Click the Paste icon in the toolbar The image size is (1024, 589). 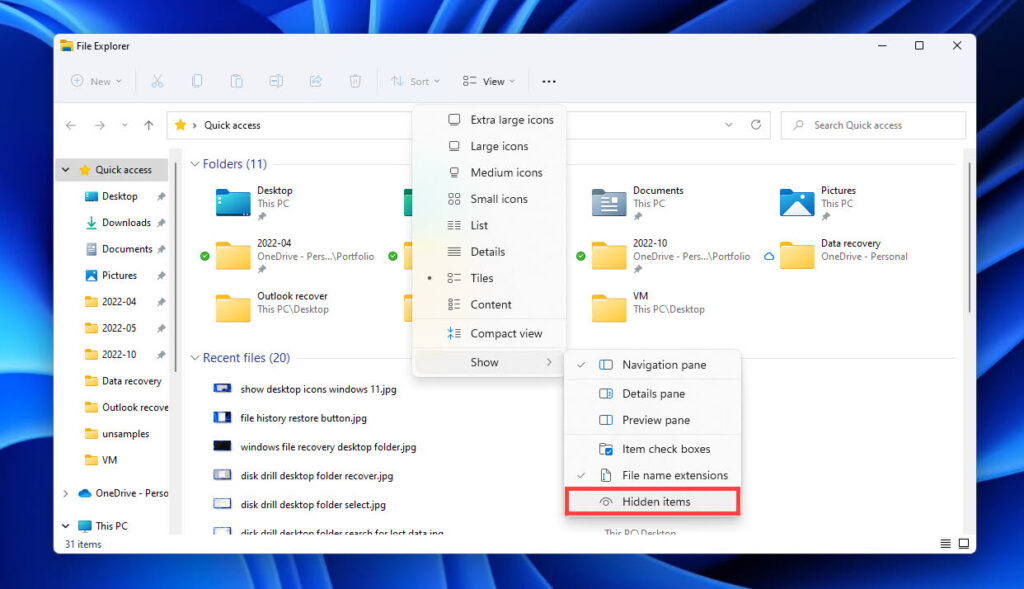[236, 81]
